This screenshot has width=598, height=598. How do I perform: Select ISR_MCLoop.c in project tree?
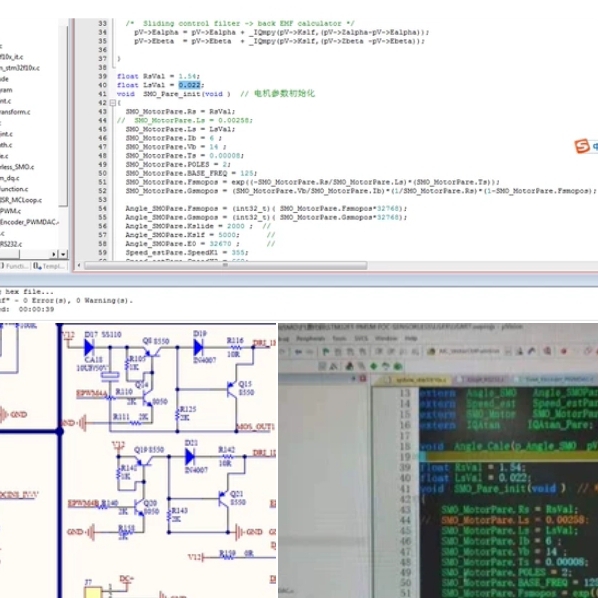tap(21, 200)
